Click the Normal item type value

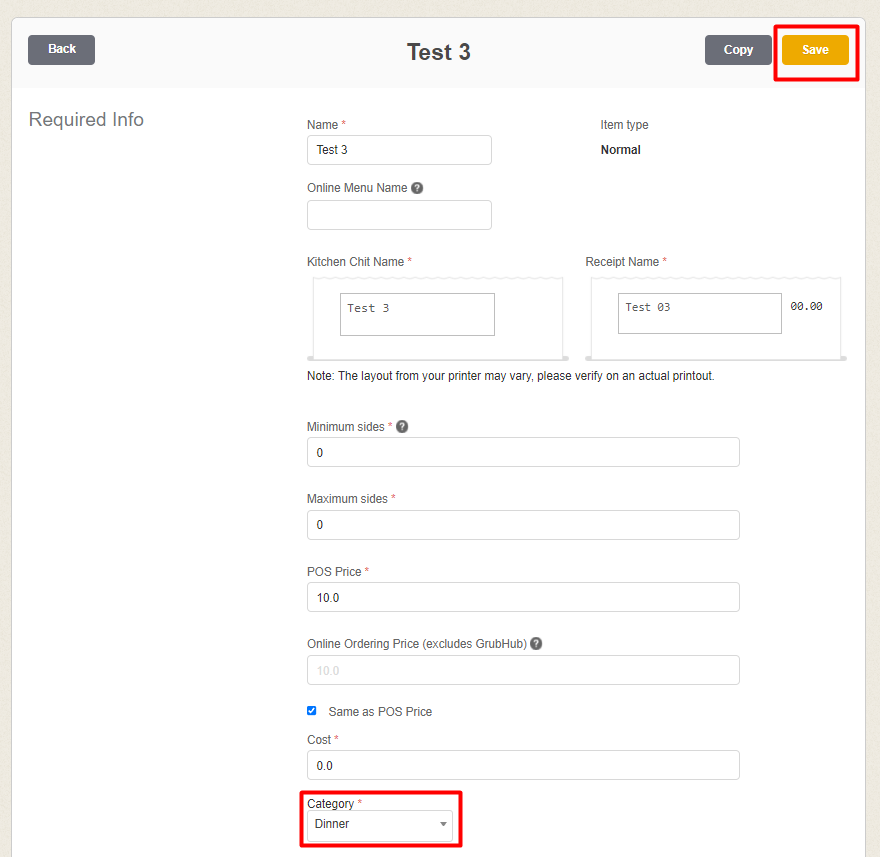pos(620,150)
